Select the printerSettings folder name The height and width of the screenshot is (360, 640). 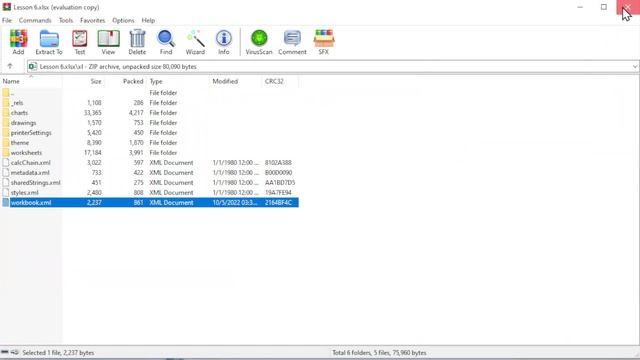tap(31, 133)
